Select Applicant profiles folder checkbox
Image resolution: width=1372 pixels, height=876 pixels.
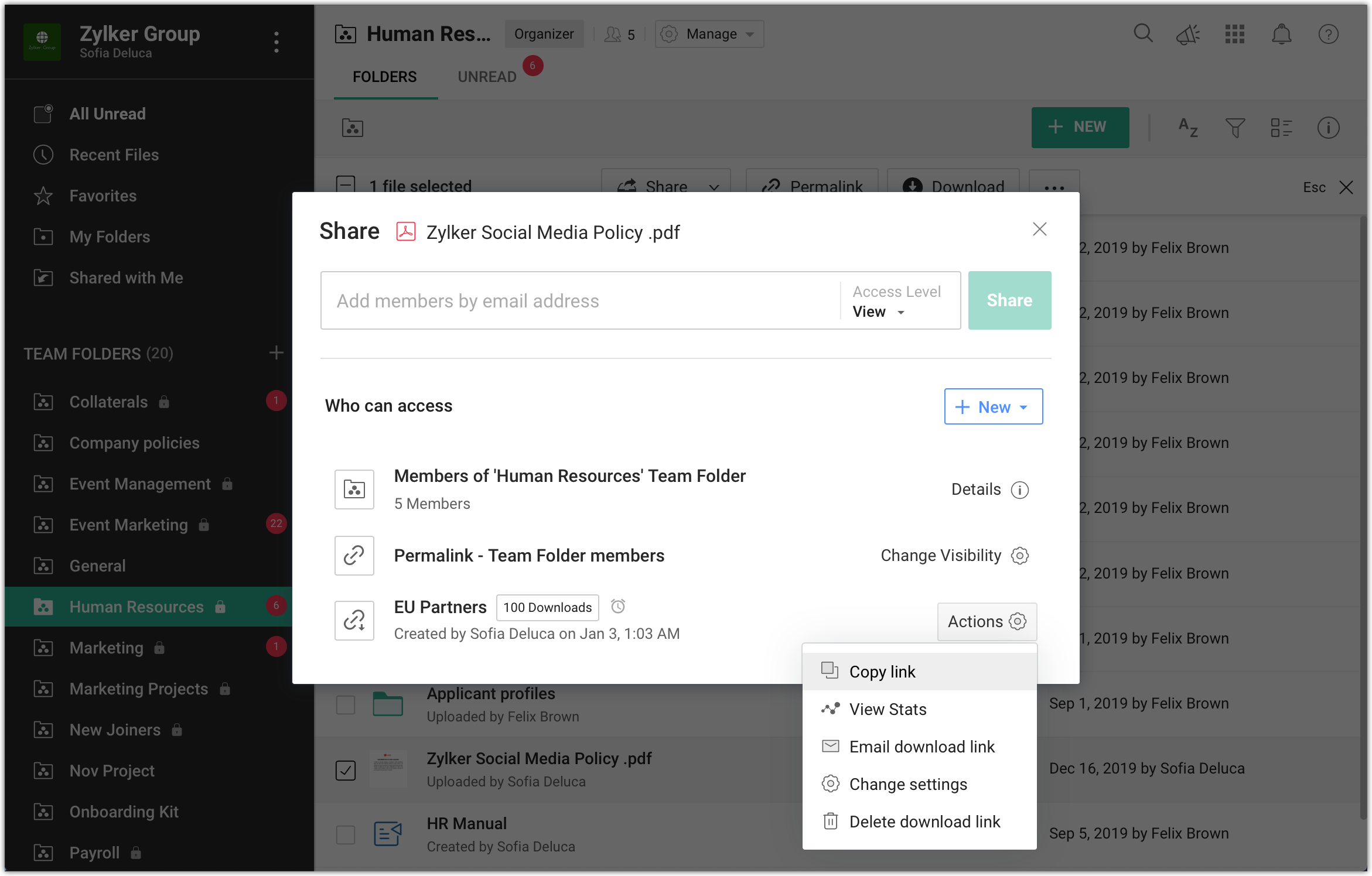pyautogui.click(x=346, y=704)
